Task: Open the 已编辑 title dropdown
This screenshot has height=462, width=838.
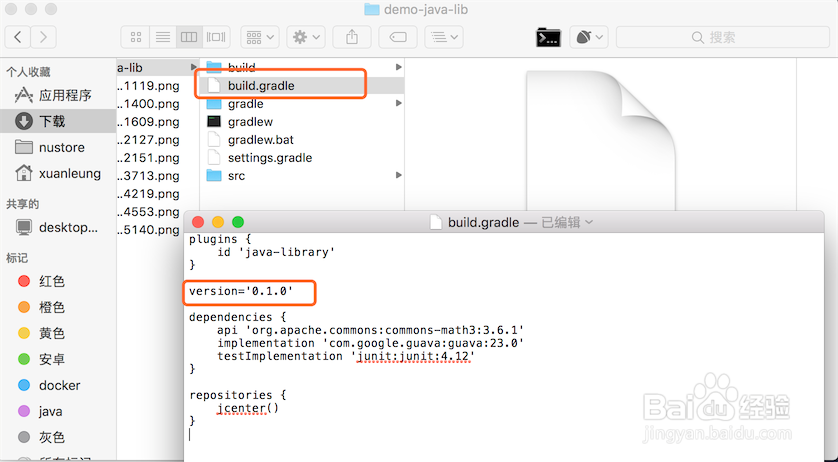Action: (x=567, y=222)
